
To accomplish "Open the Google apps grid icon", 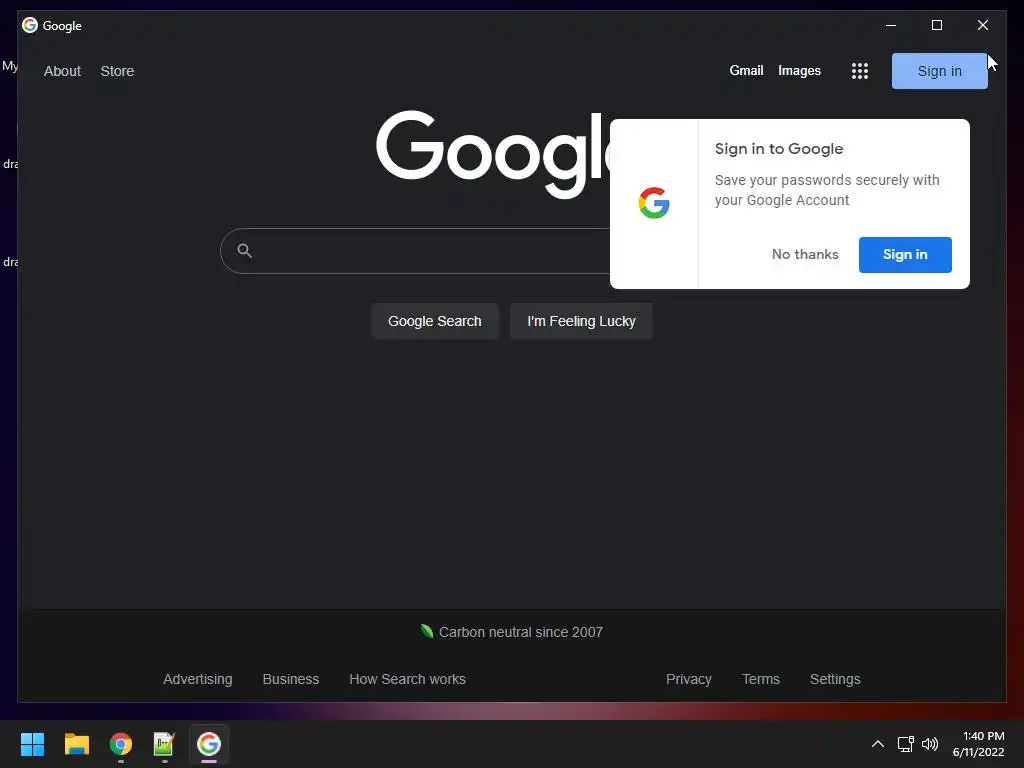I will point(859,71).
